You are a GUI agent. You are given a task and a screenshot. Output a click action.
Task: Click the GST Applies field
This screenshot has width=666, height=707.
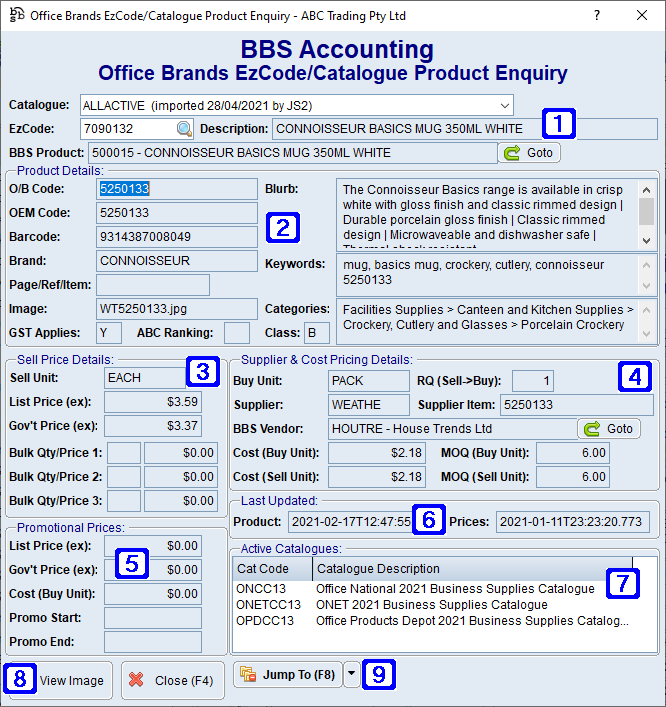pyautogui.click(x=109, y=333)
